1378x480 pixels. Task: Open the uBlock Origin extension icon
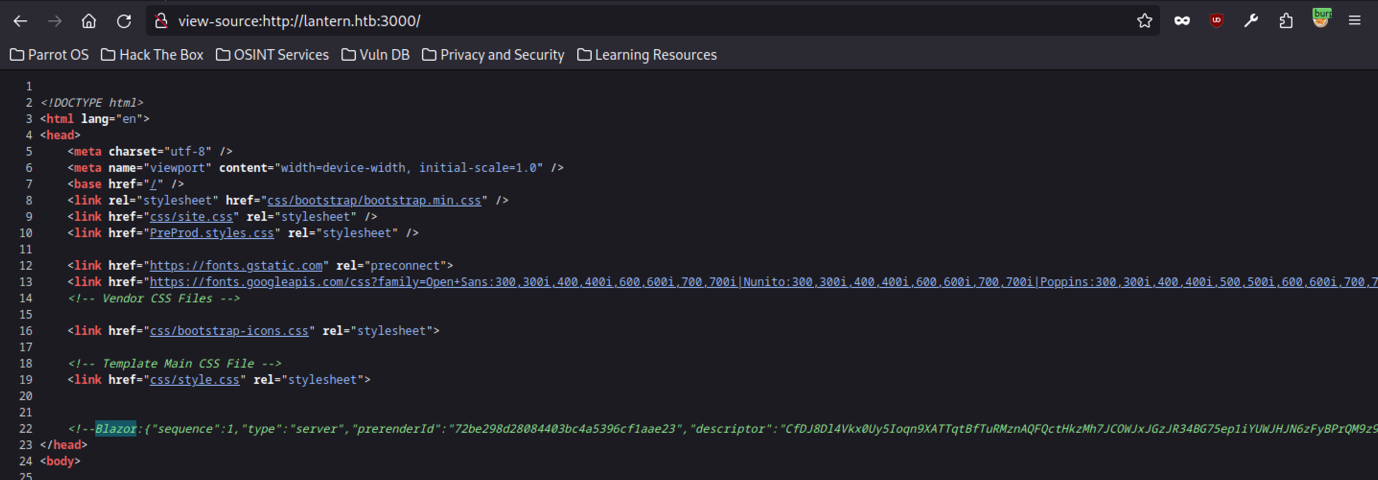click(1216, 21)
